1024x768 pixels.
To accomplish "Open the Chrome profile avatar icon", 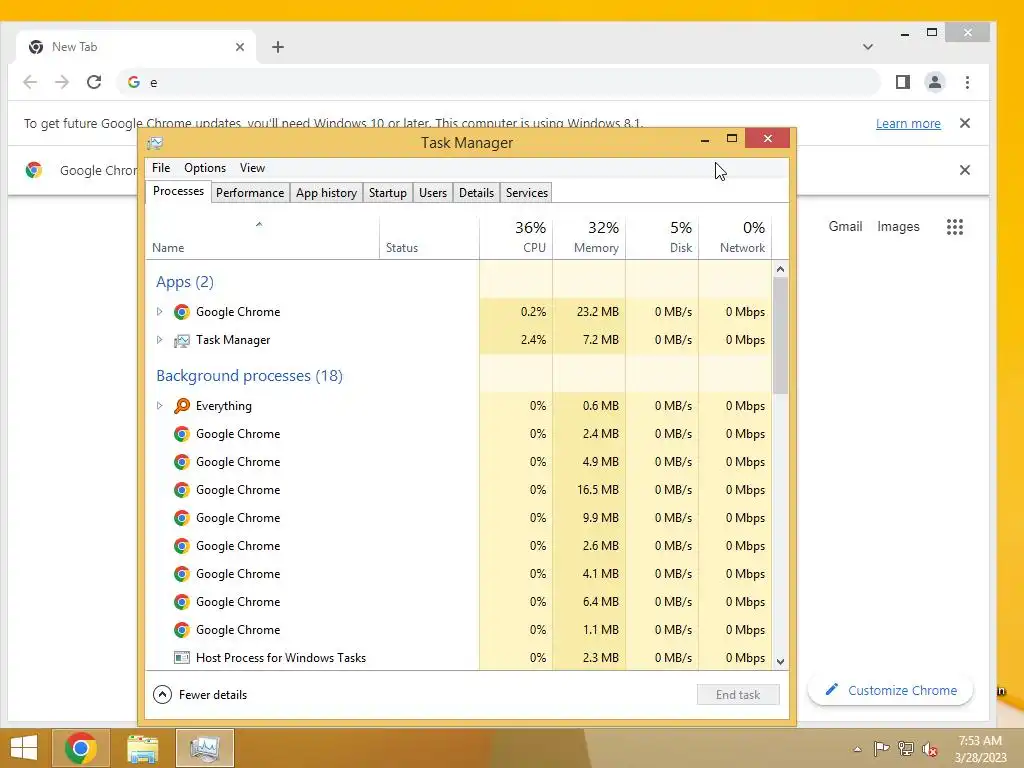I will pyautogui.click(x=935, y=82).
